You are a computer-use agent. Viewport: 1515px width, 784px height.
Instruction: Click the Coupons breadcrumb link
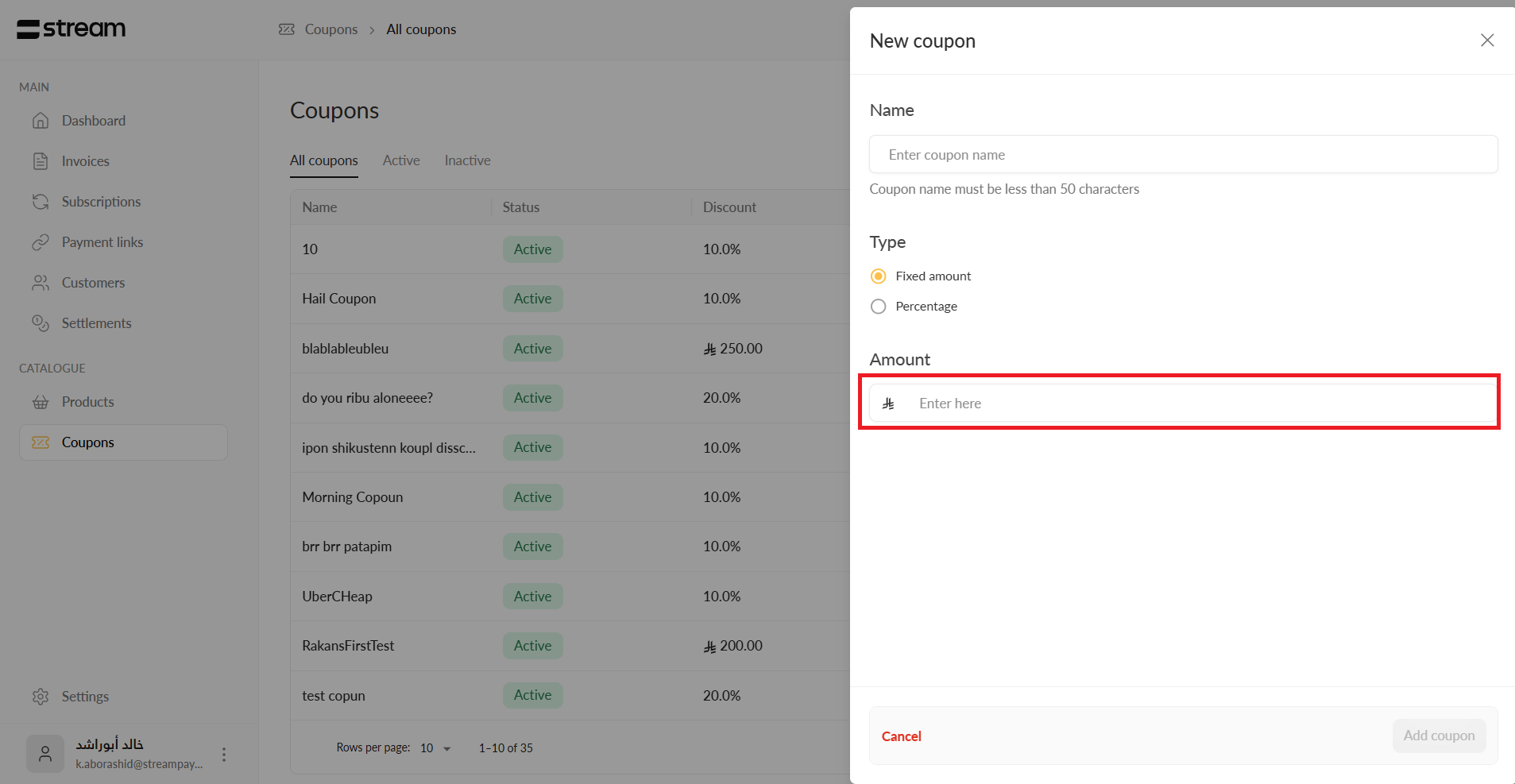tap(330, 29)
